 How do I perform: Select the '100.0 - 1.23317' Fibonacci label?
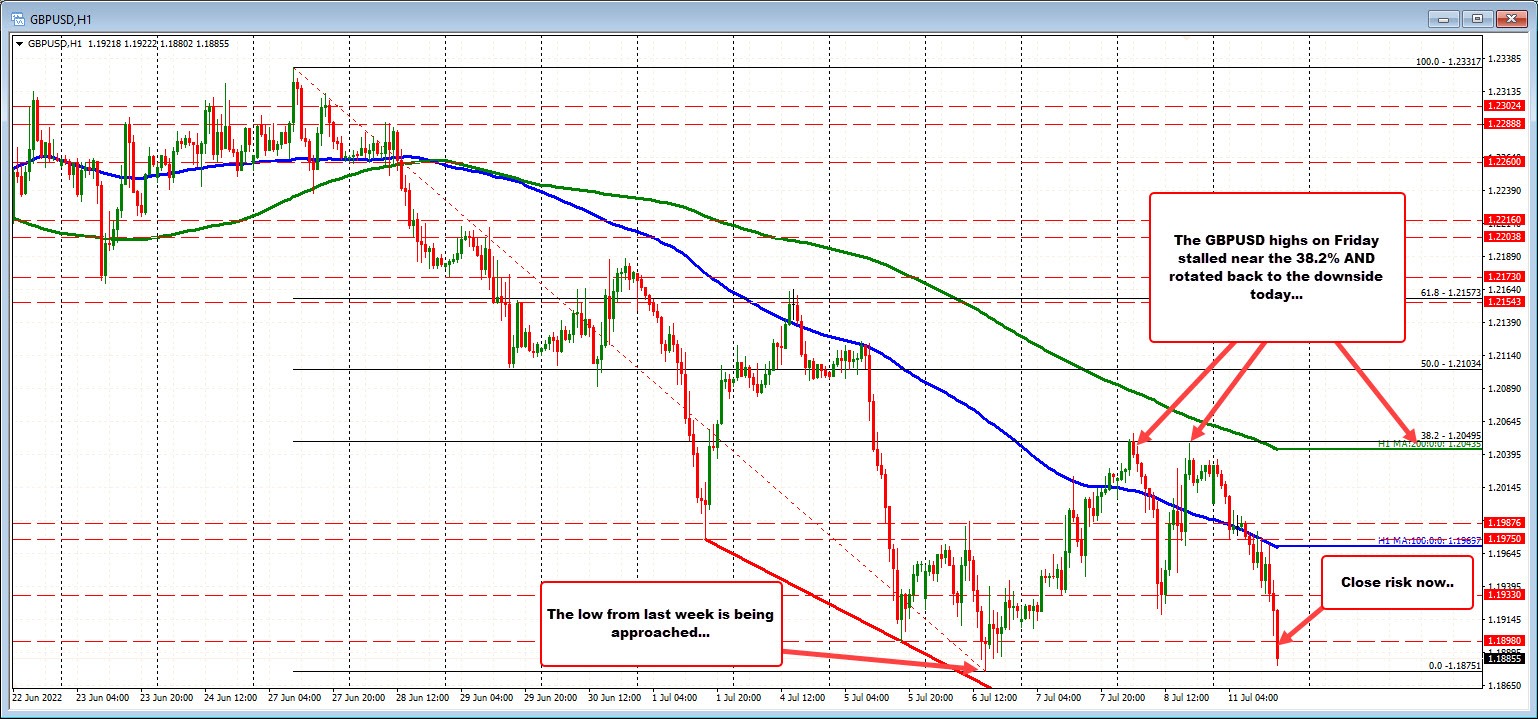(1449, 62)
